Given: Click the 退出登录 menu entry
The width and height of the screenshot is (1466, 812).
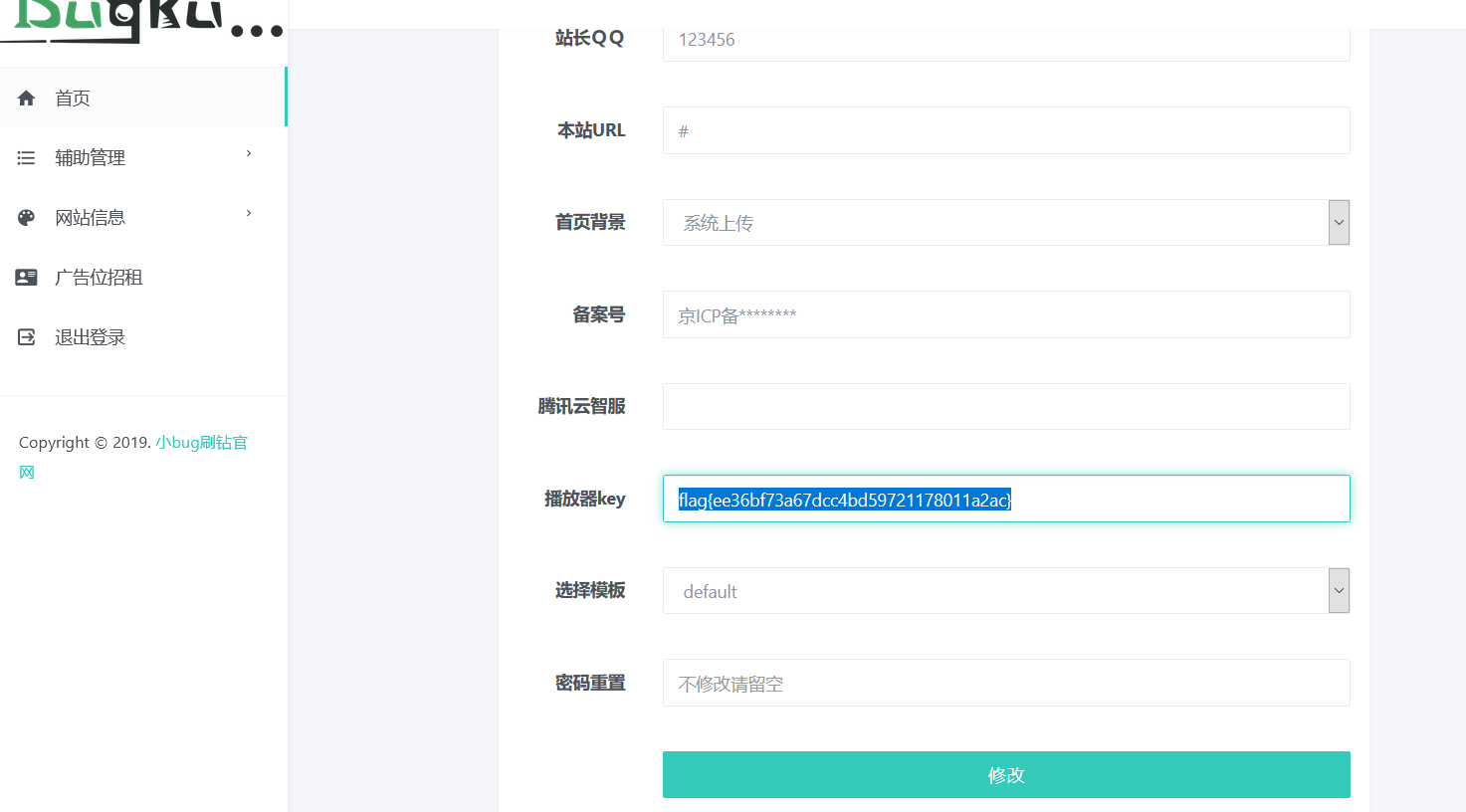Looking at the screenshot, I should point(90,336).
